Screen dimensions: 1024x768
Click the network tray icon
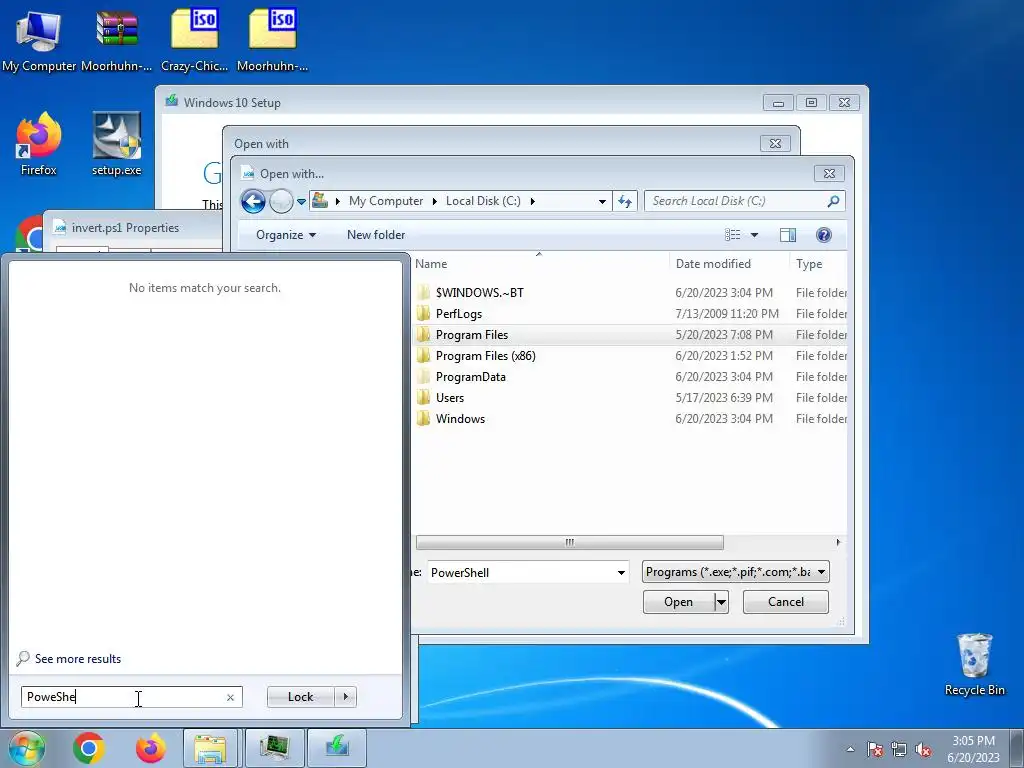(899, 750)
